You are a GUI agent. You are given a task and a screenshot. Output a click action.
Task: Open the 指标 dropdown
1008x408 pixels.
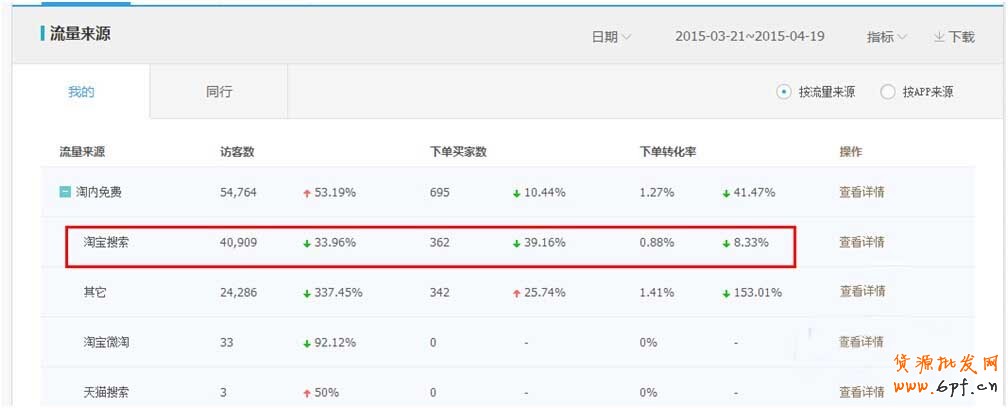(x=886, y=37)
